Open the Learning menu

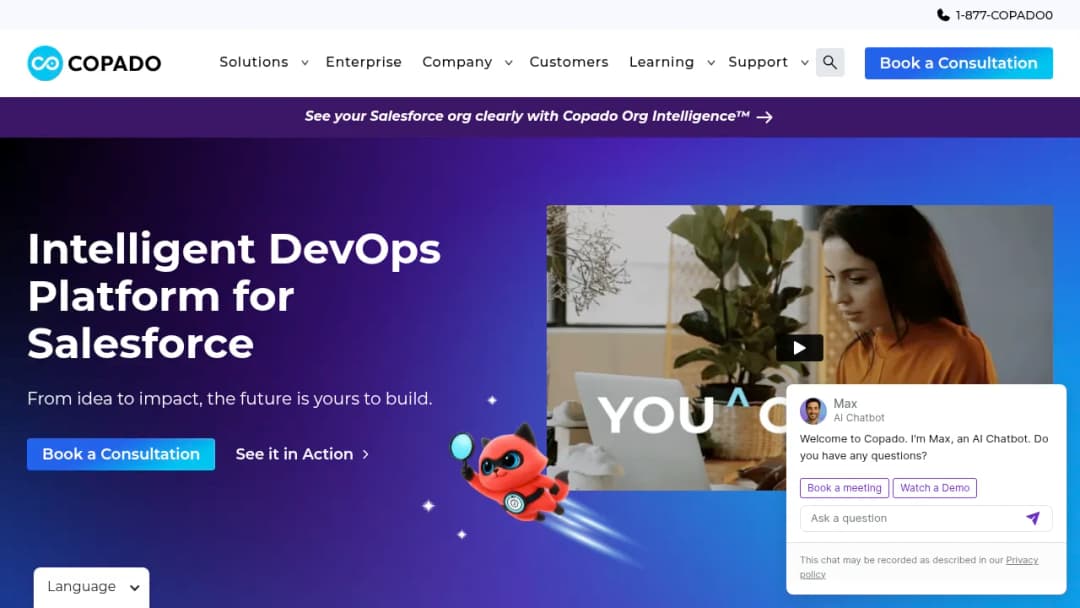tap(661, 62)
